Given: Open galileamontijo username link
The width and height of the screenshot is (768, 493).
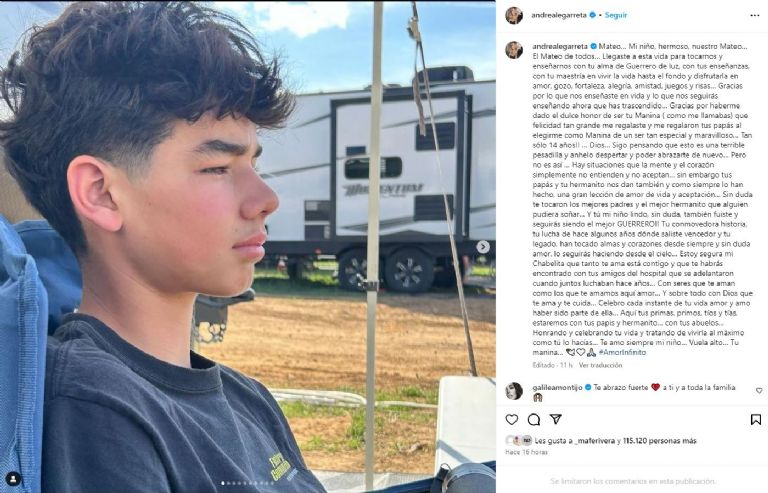Looking at the screenshot, I should pos(557,387).
